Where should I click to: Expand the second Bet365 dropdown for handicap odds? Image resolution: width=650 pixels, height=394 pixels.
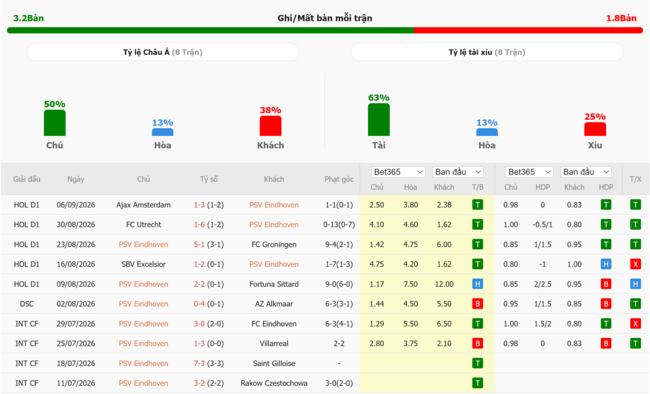pyautogui.click(x=529, y=172)
